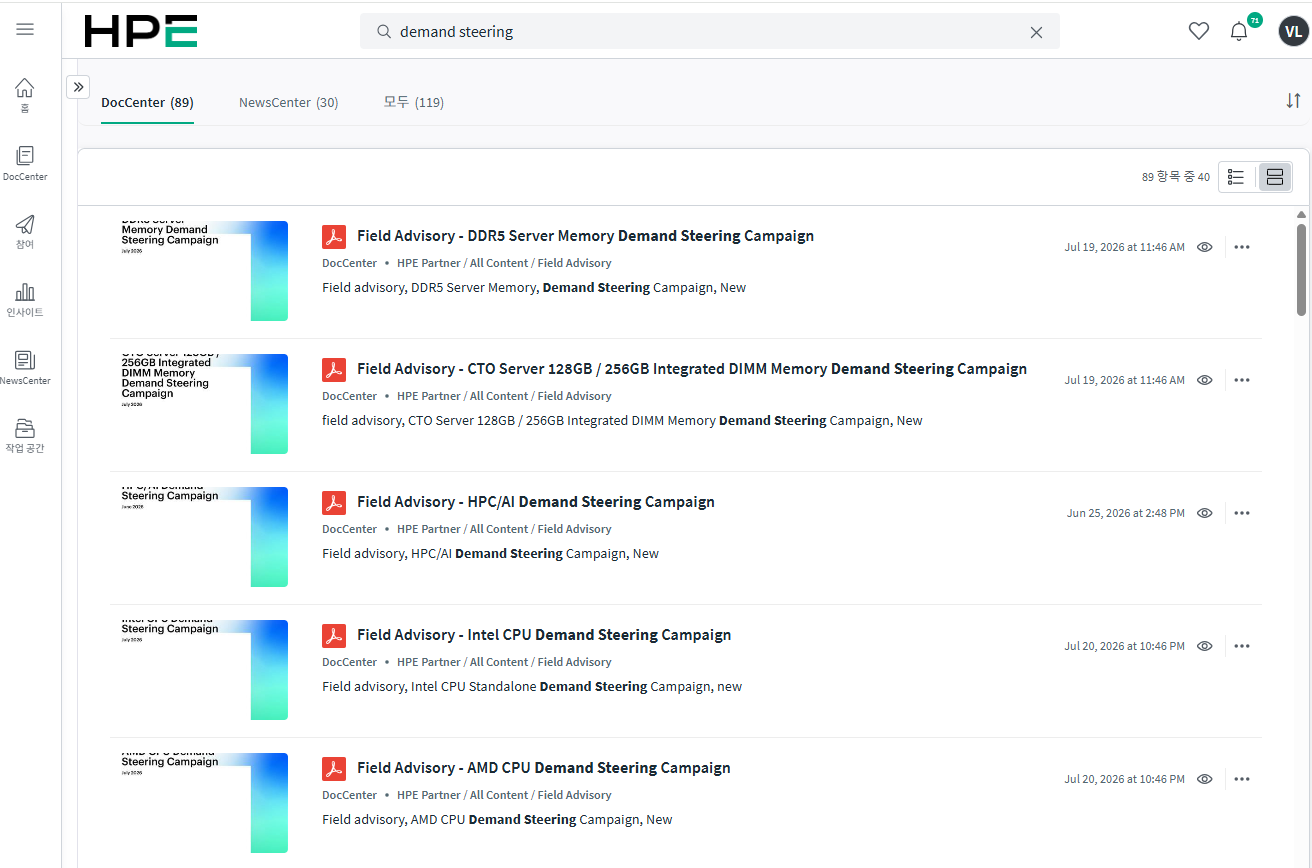Clear the search query with the X
The height and width of the screenshot is (868, 1312).
point(1036,32)
